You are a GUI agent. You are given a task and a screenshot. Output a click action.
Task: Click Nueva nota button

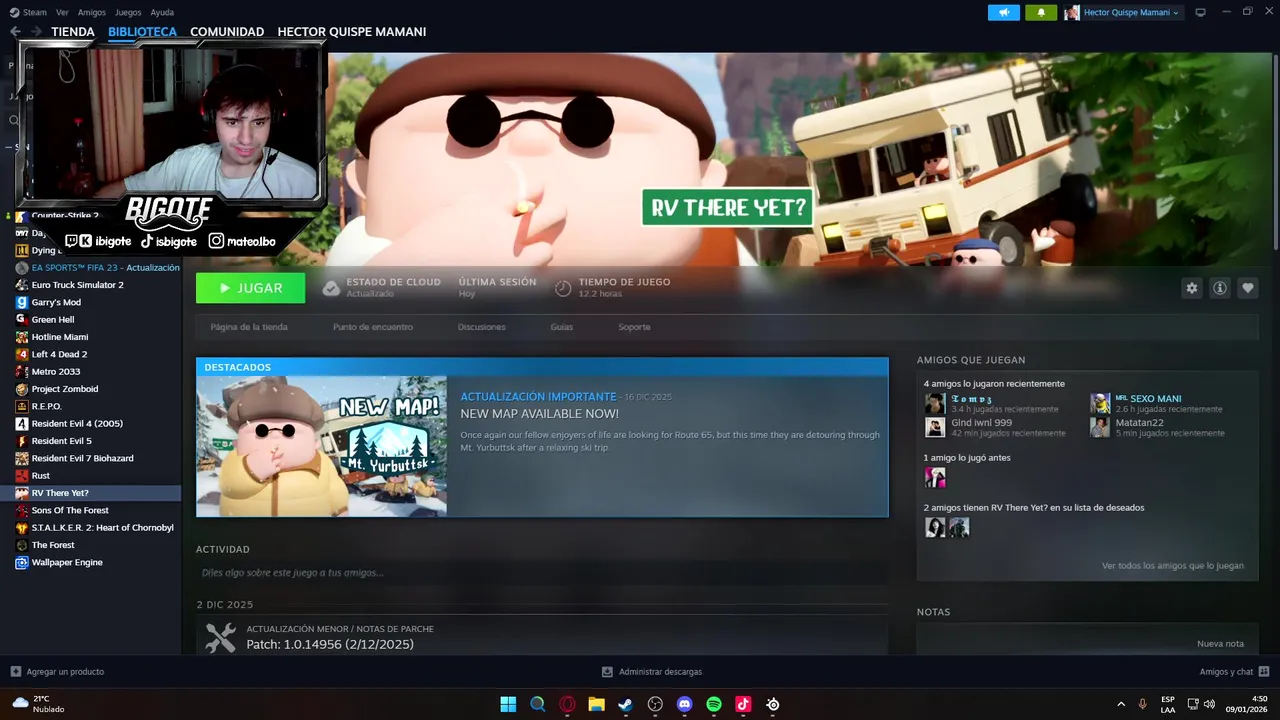click(x=1220, y=644)
